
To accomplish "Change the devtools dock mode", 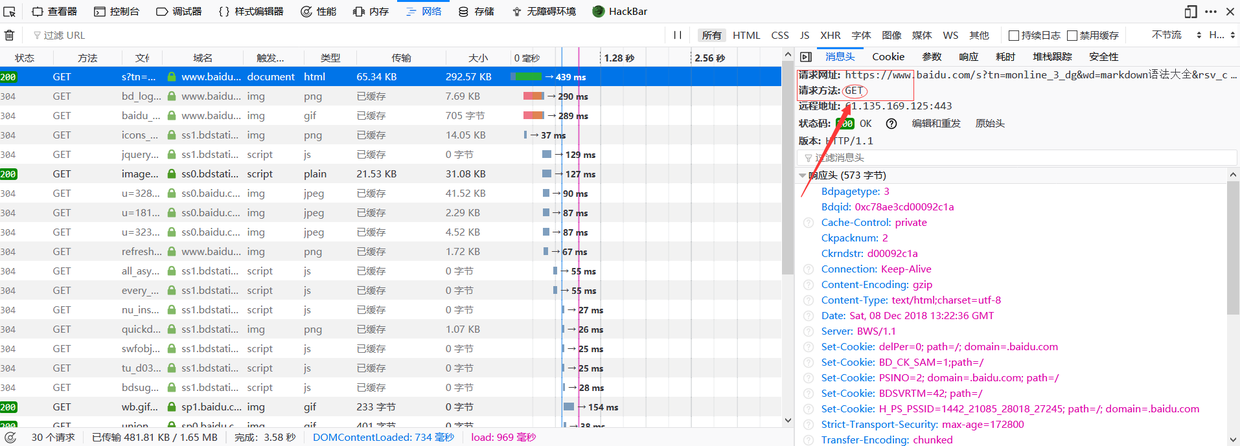I will pos(1189,12).
